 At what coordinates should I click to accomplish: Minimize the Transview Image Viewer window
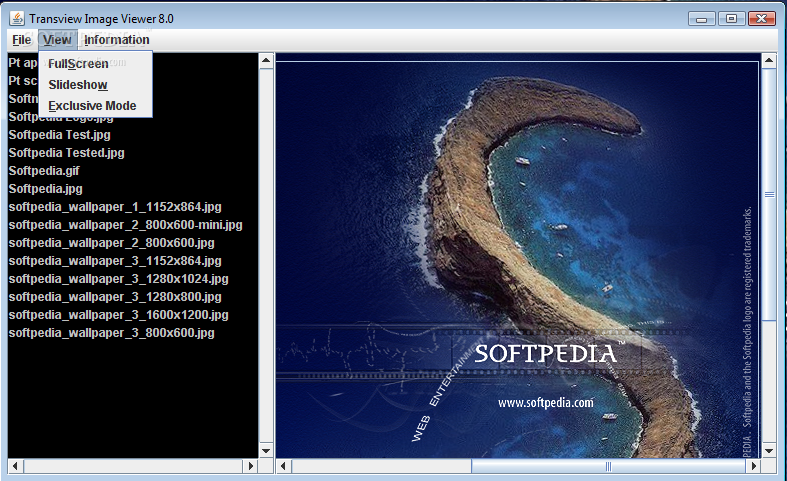702,19
